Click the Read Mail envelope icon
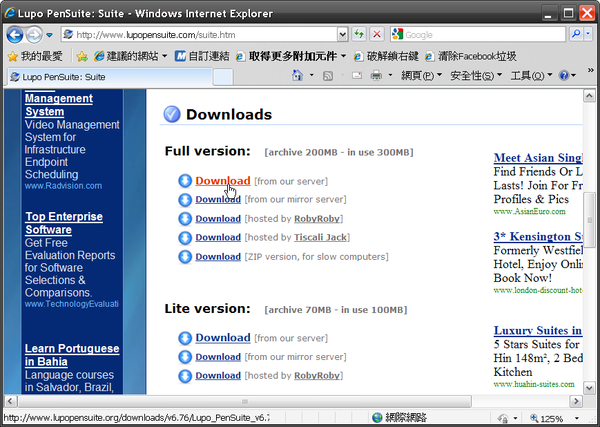 coord(357,75)
